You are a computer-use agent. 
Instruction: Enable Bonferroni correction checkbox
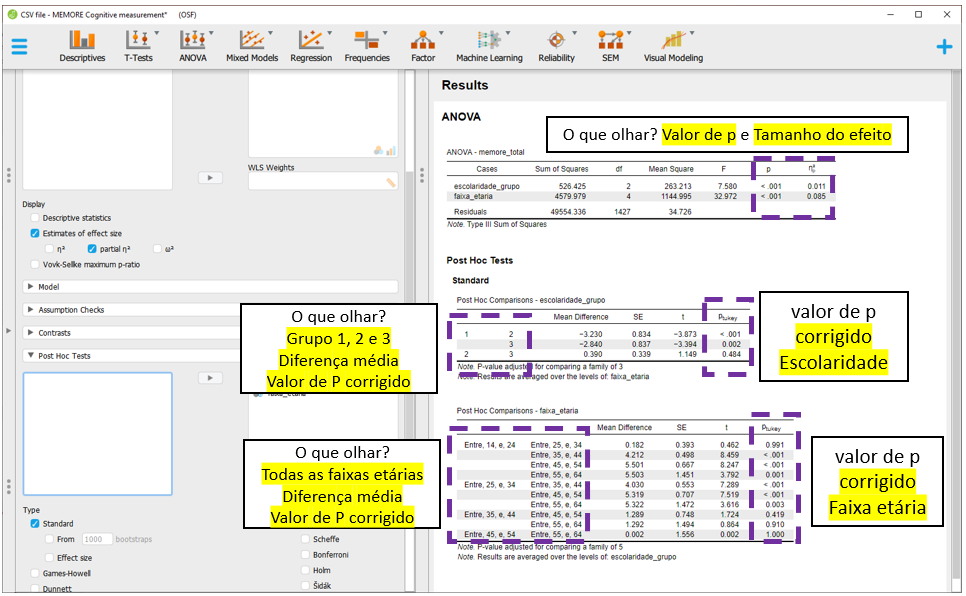coord(305,554)
